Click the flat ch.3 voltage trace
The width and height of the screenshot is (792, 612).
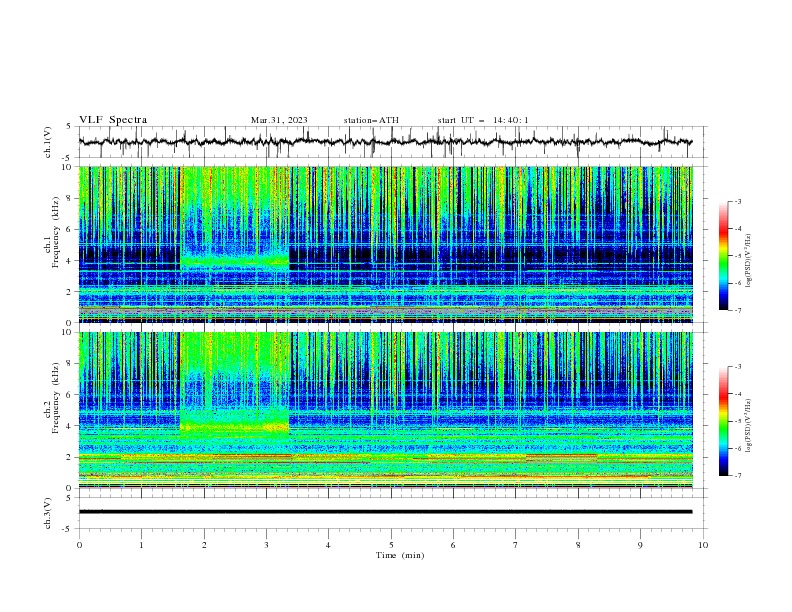(385, 512)
